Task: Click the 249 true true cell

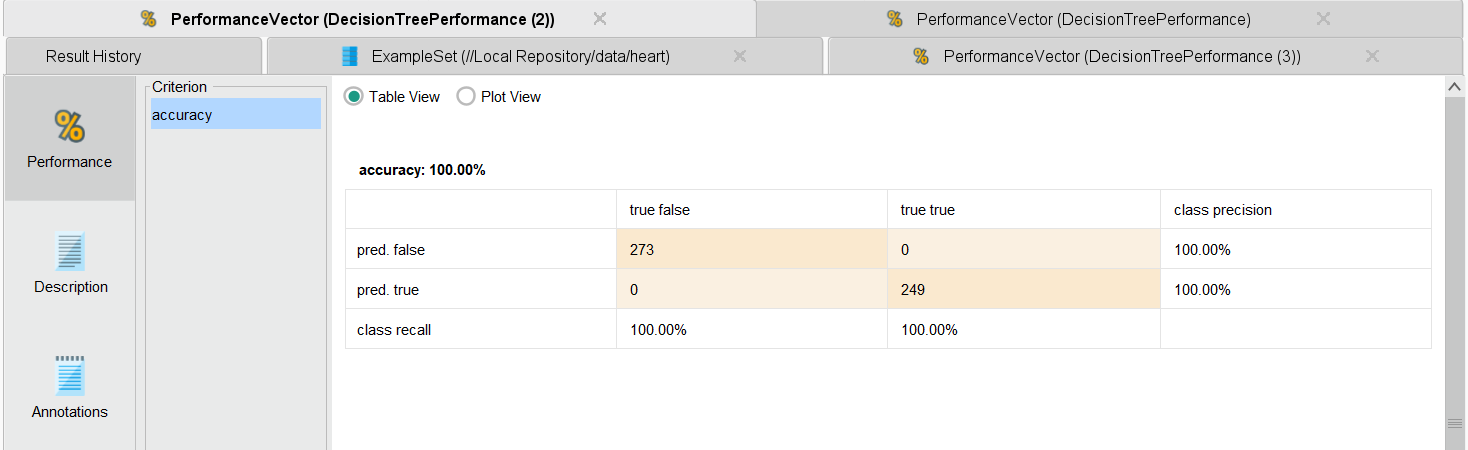Action: pos(1022,290)
